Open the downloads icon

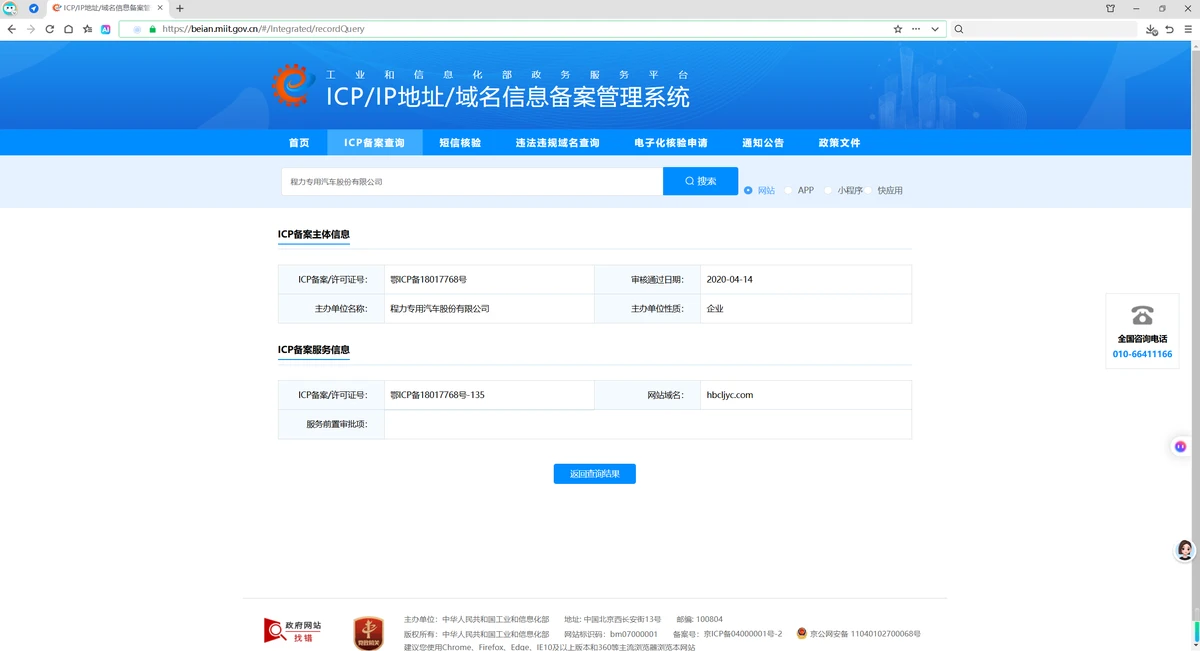[1151, 30]
